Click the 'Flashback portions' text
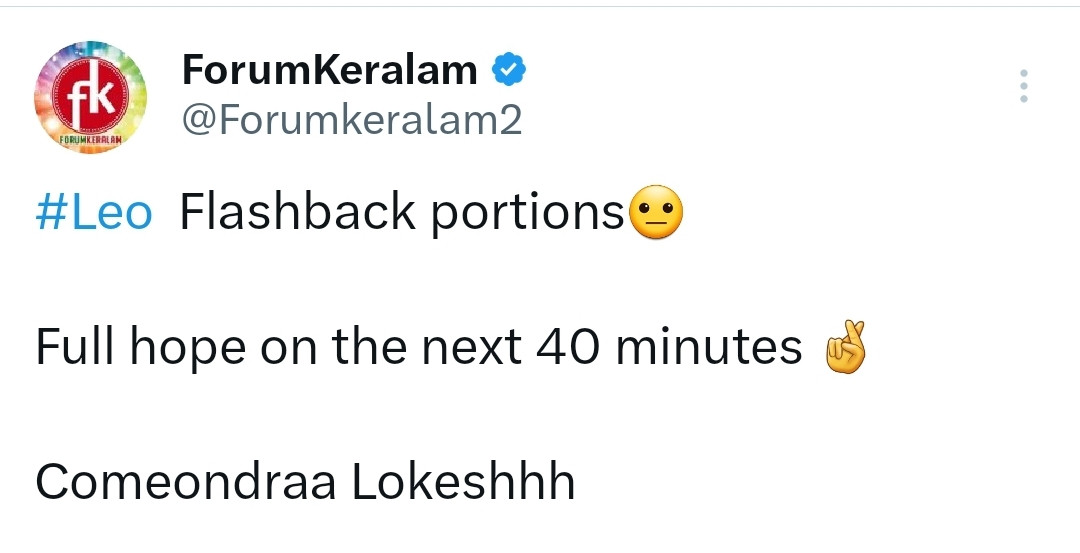The width and height of the screenshot is (1080, 553). click(402, 213)
